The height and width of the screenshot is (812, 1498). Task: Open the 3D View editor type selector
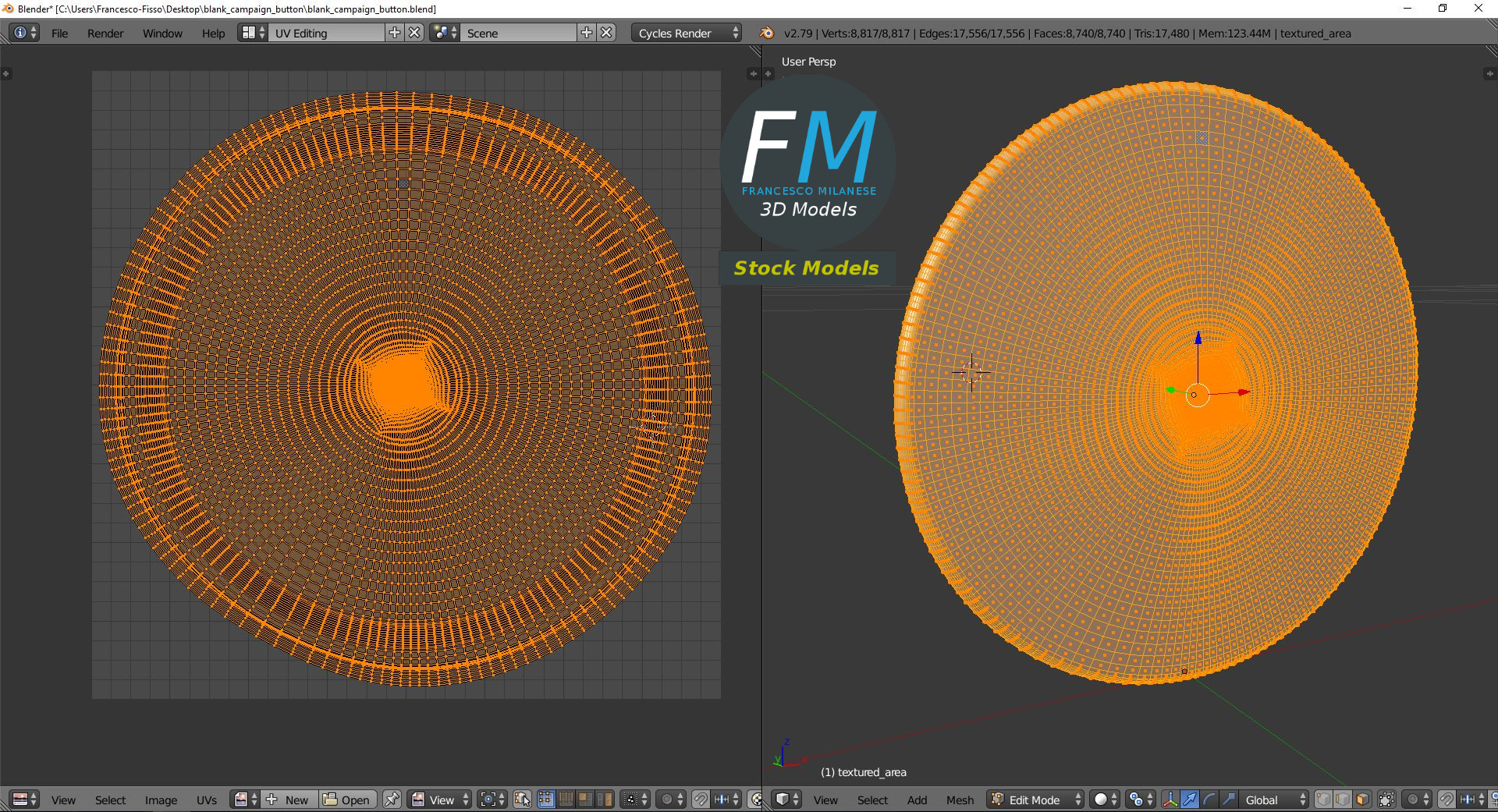(x=787, y=800)
